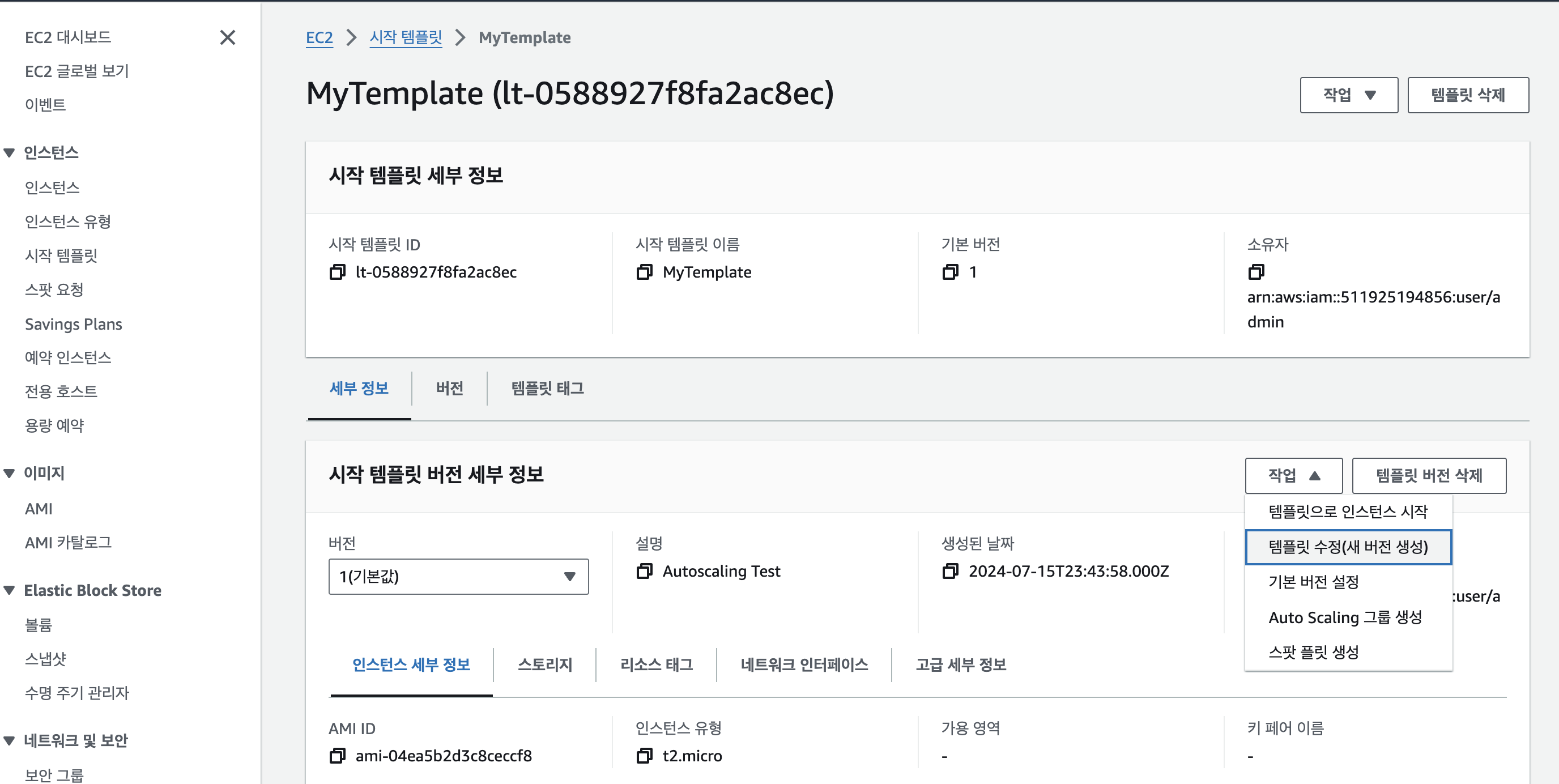This screenshot has height=784, width=1559.
Task: Open Savings Plans in sidebar
Action: tap(73, 324)
